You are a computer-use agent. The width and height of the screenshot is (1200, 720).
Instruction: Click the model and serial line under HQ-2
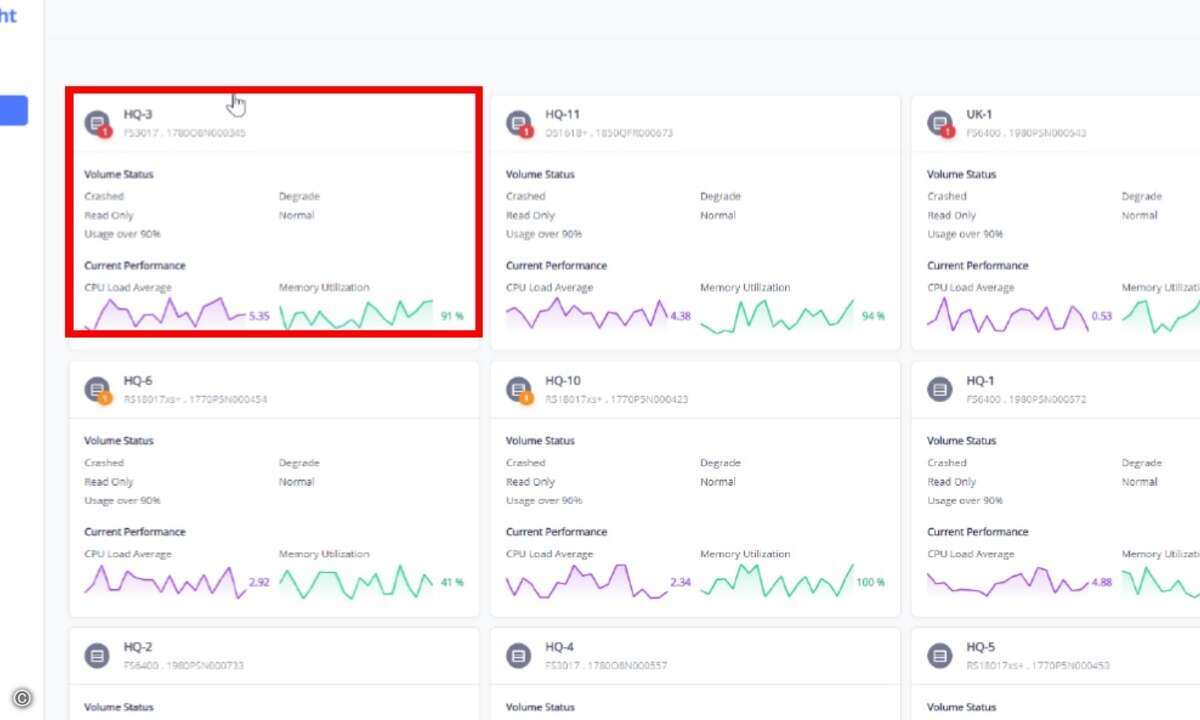(x=184, y=665)
